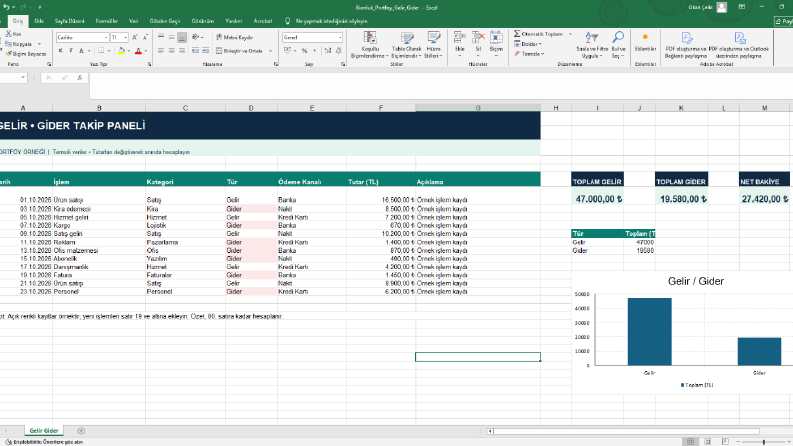Image resolution: width=793 pixels, height=446 pixels.
Task: Open the Doldur fill dropdown
Action: click(528, 44)
